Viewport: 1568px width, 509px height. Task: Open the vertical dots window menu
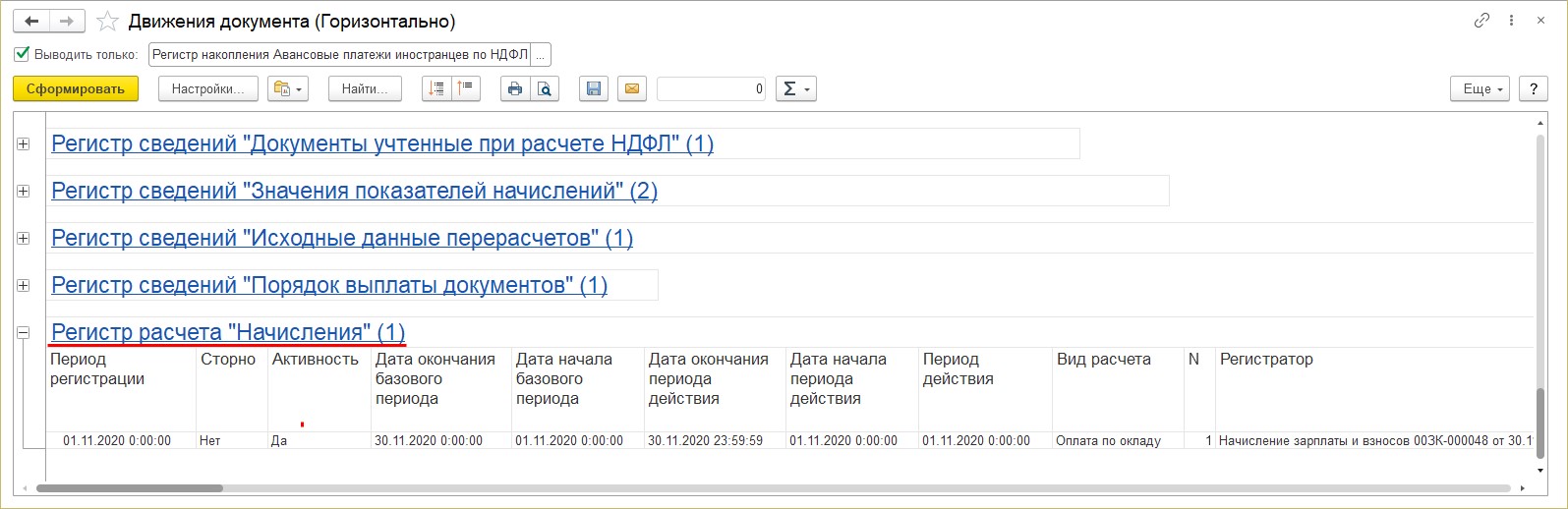point(1512,21)
